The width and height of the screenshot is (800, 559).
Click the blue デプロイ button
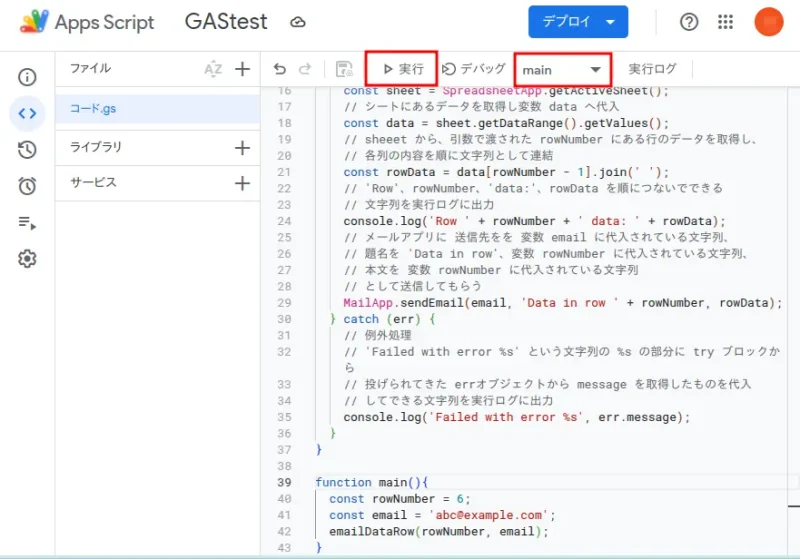click(x=578, y=22)
